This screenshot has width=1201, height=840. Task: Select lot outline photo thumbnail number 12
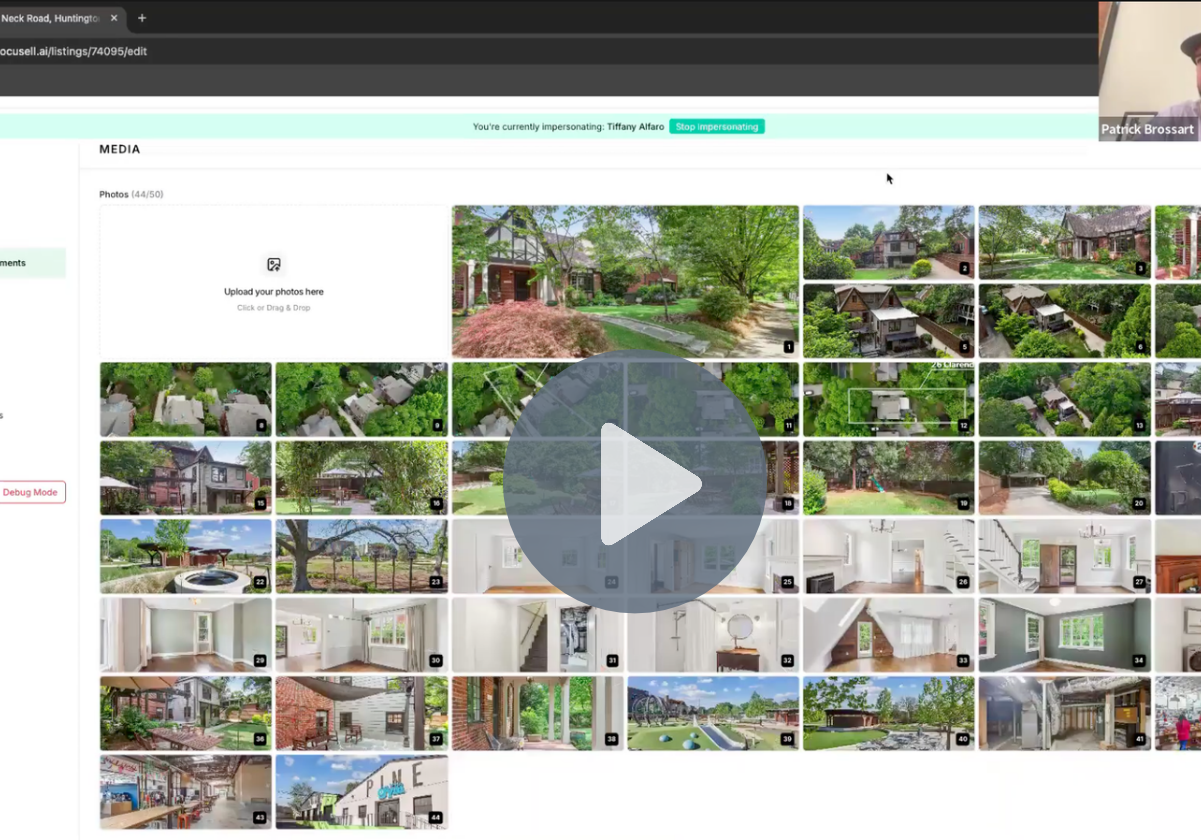(889, 399)
